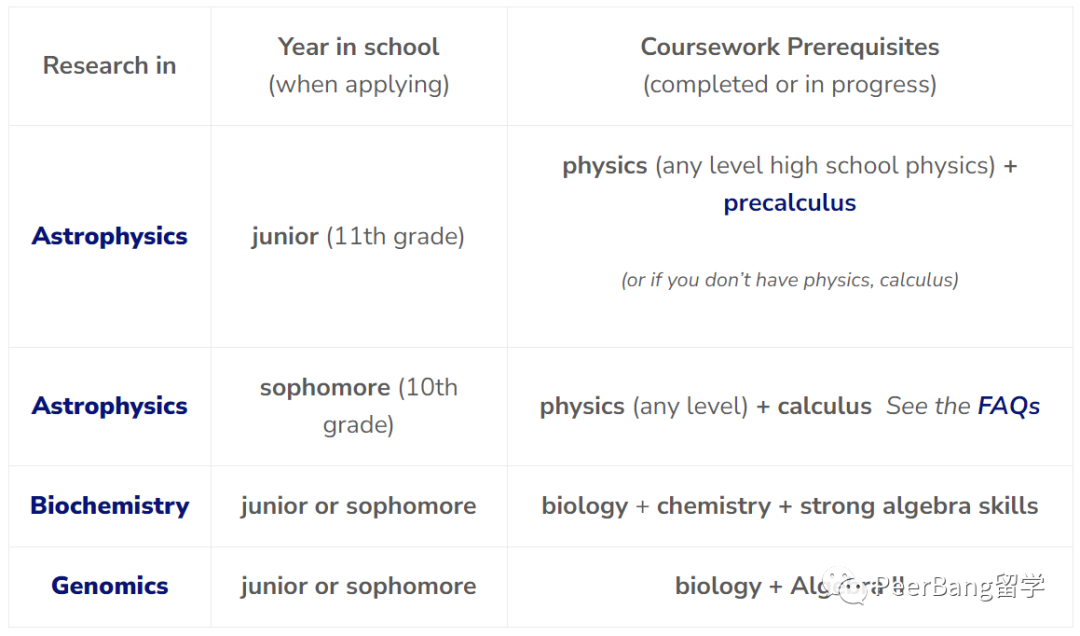Viewport: 1080px width, 636px height.
Task: Click "junior or sophomore" in Biochemistry row
Action: [x=358, y=506]
